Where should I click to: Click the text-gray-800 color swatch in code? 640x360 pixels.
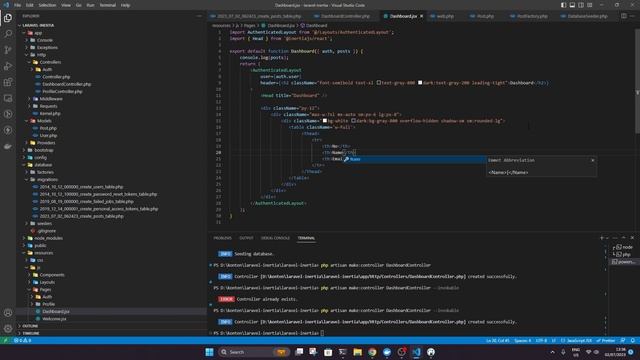tap(379, 82)
